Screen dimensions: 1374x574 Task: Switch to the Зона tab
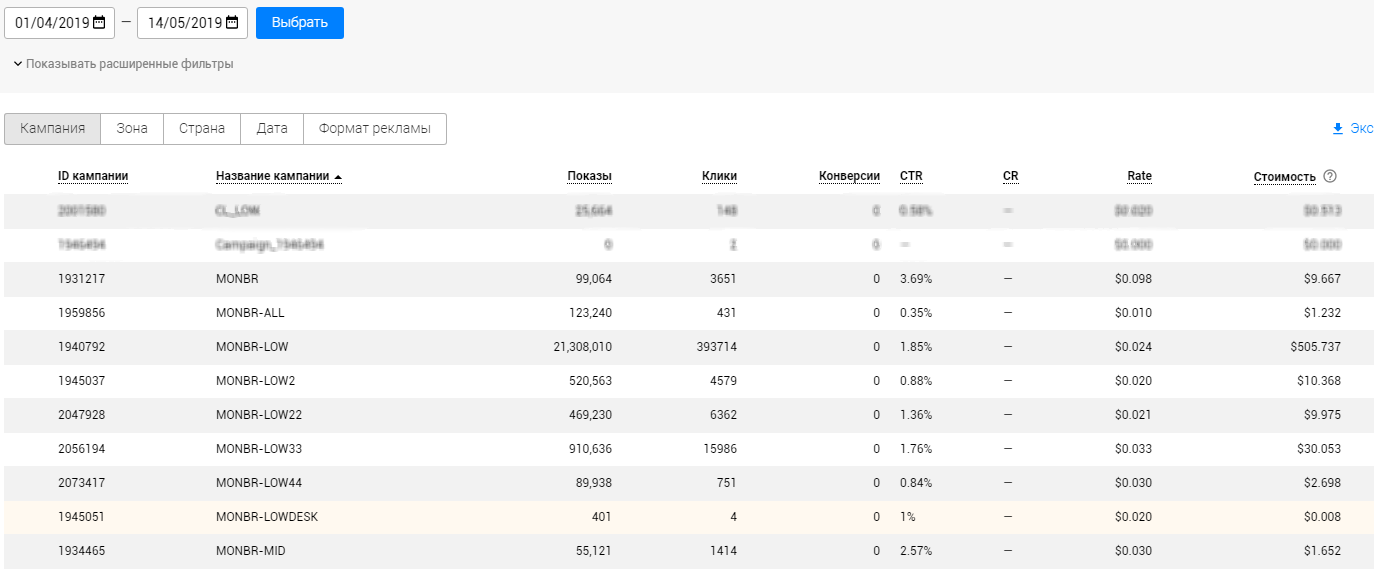click(x=132, y=129)
